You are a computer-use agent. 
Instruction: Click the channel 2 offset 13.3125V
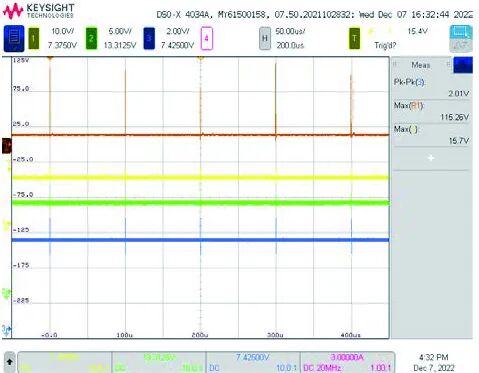click(120, 45)
